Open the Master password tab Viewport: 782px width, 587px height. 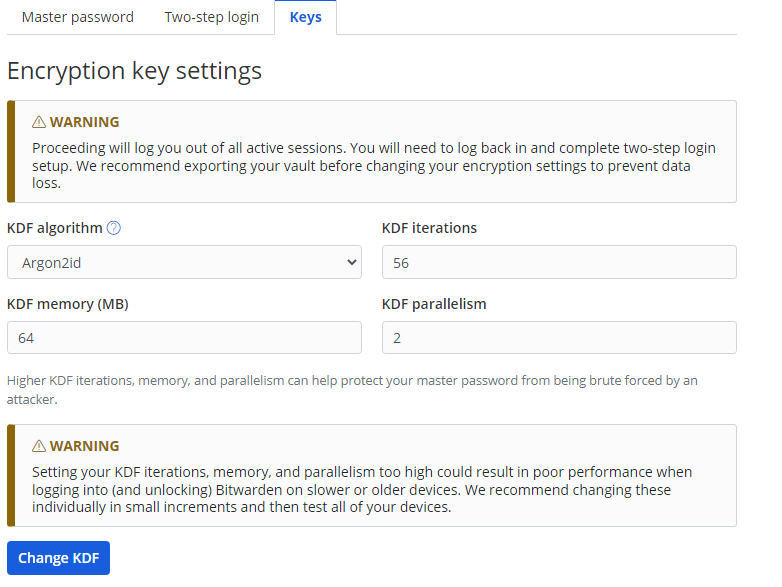click(x=77, y=17)
